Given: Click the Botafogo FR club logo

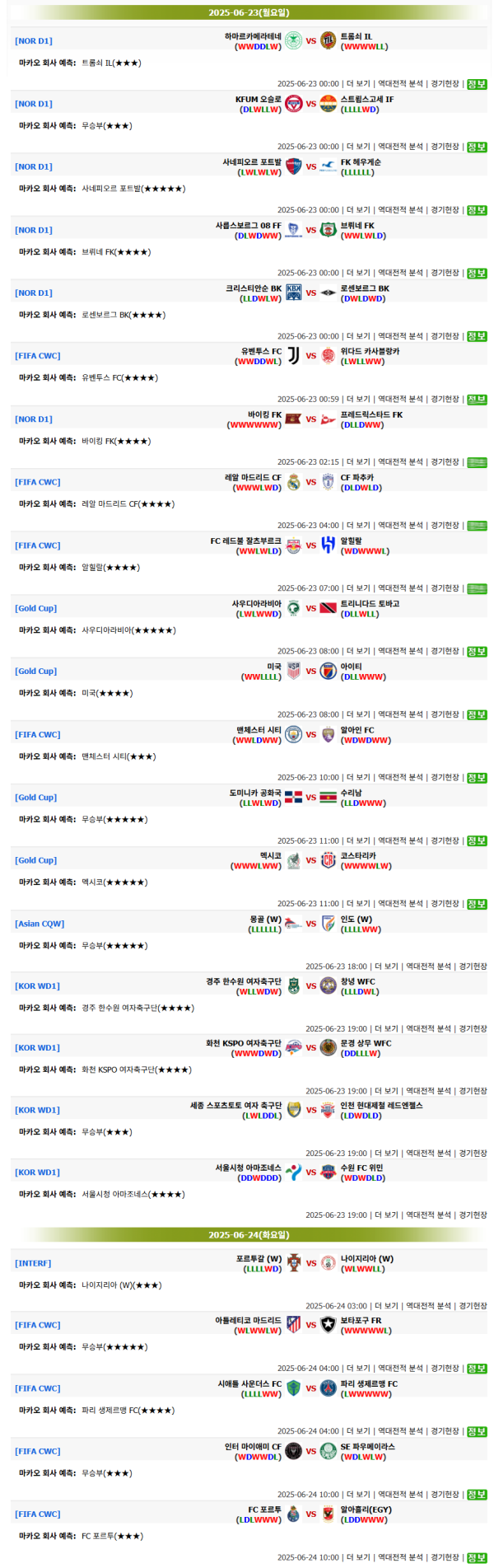Looking at the screenshot, I should (329, 1325).
